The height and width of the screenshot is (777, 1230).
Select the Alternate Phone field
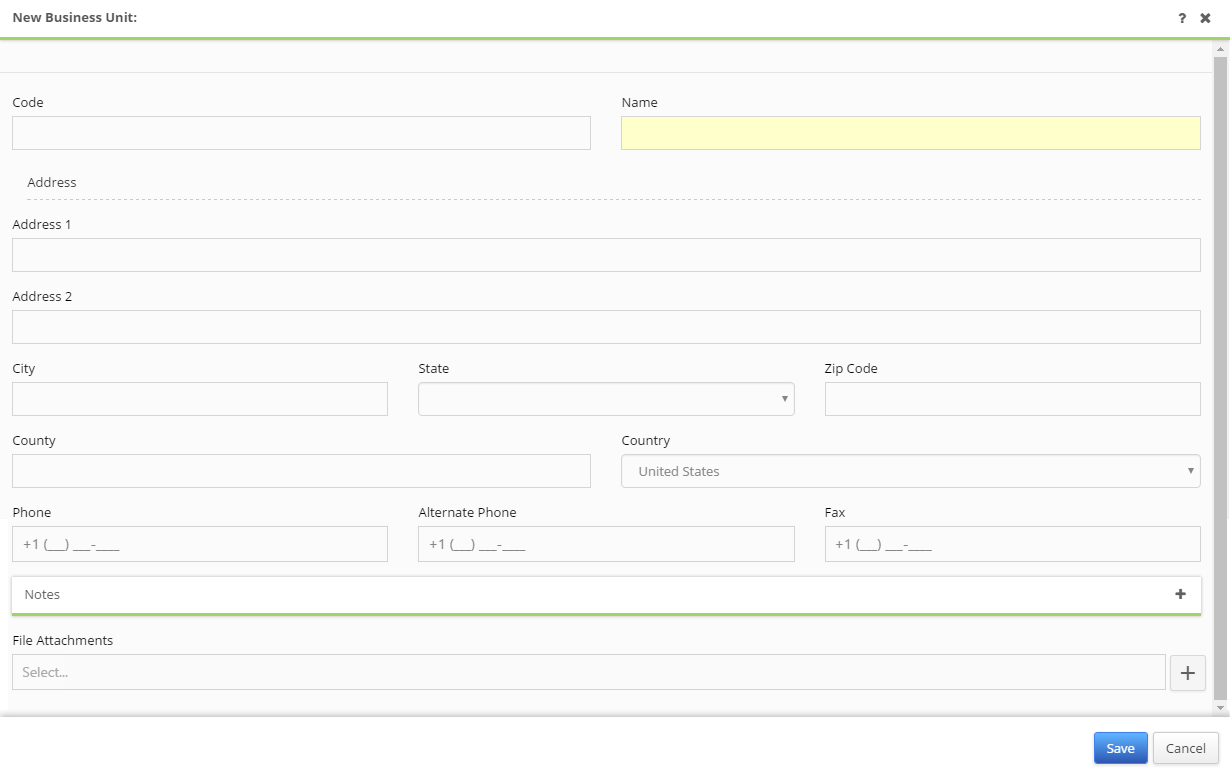pyautogui.click(x=606, y=544)
